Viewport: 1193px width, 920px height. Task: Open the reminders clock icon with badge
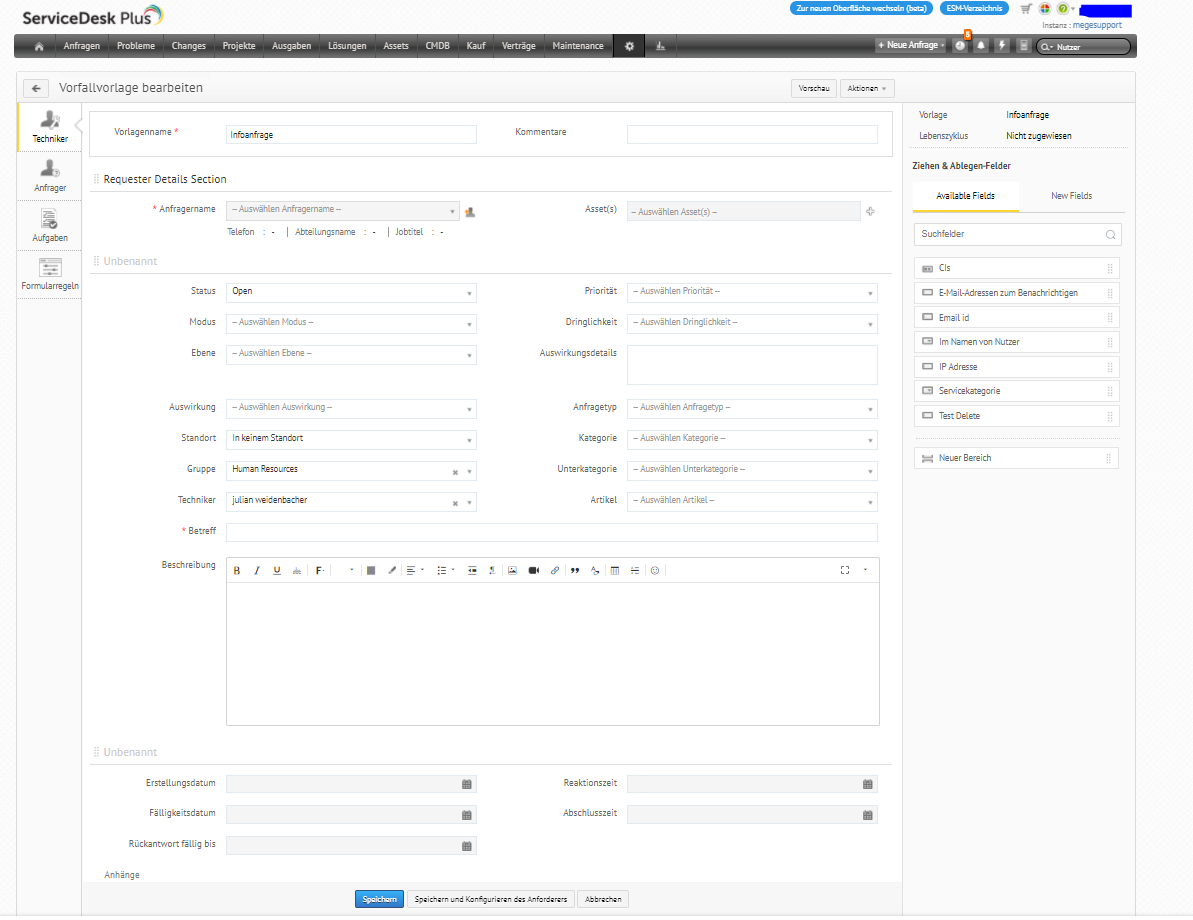point(960,46)
